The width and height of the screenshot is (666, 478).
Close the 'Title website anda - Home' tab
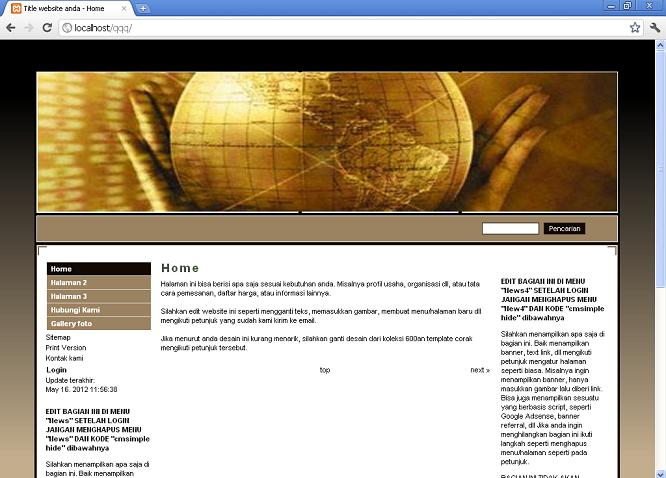[x=124, y=8]
